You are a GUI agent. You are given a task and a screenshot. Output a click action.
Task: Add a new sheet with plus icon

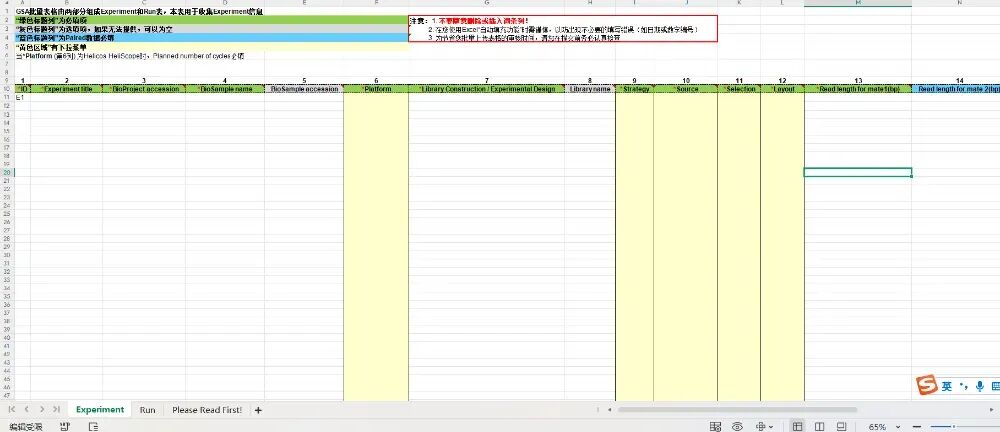coord(258,410)
